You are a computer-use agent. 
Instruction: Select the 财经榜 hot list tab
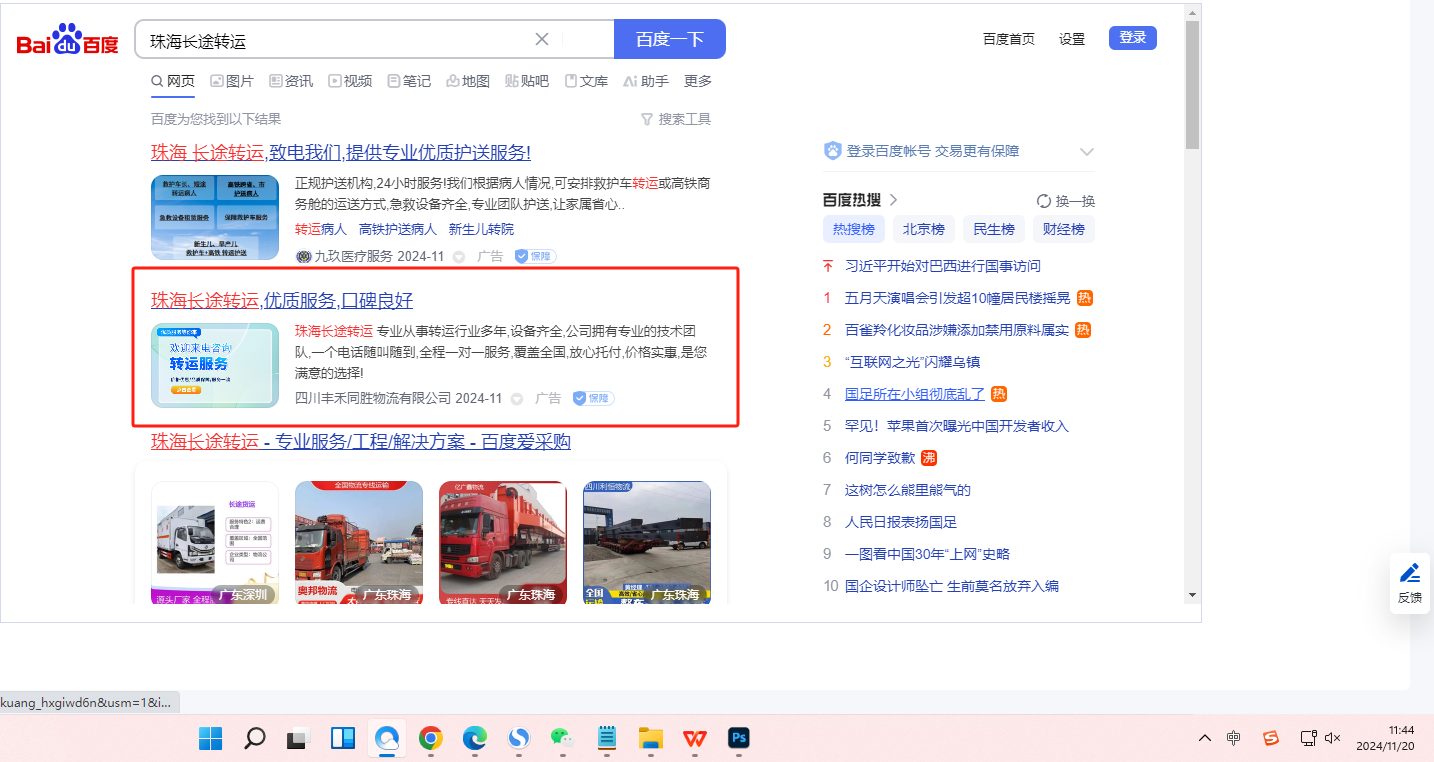[1064, 229]
